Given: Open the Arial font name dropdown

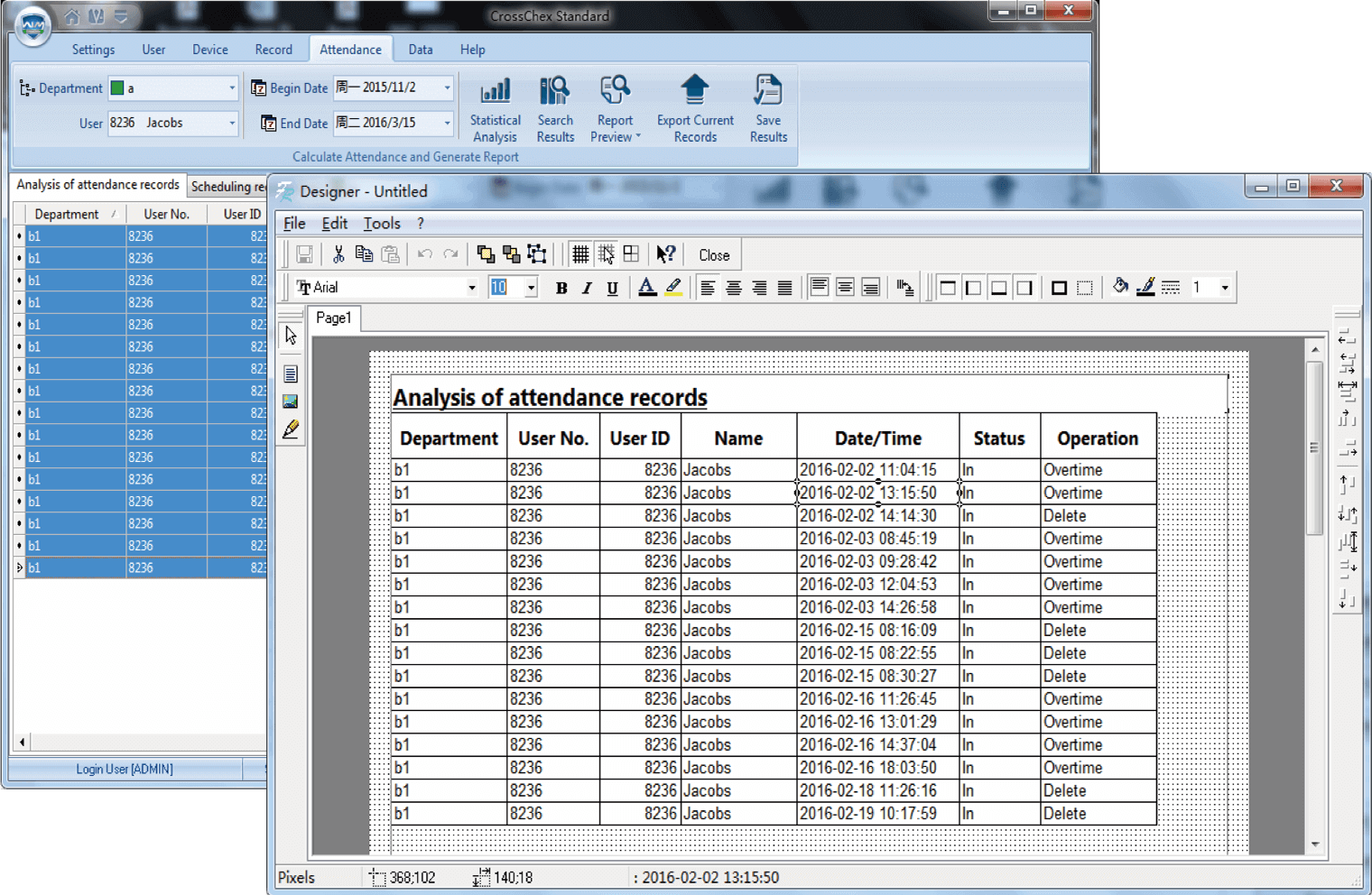Looking at the screenshot, I should (471, 288).
